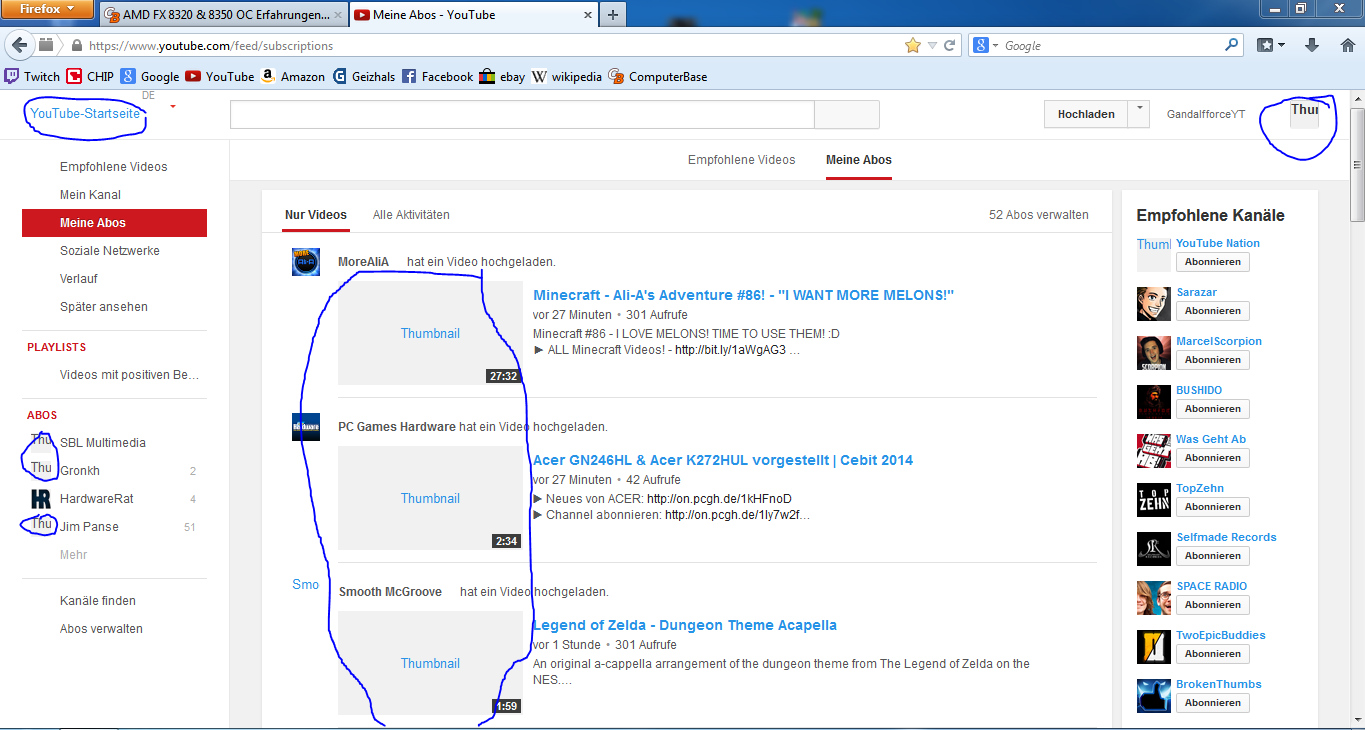Click the PC Games Hardware channel avatar
The image size is (1365, 730).
click(x=306, y=427)
